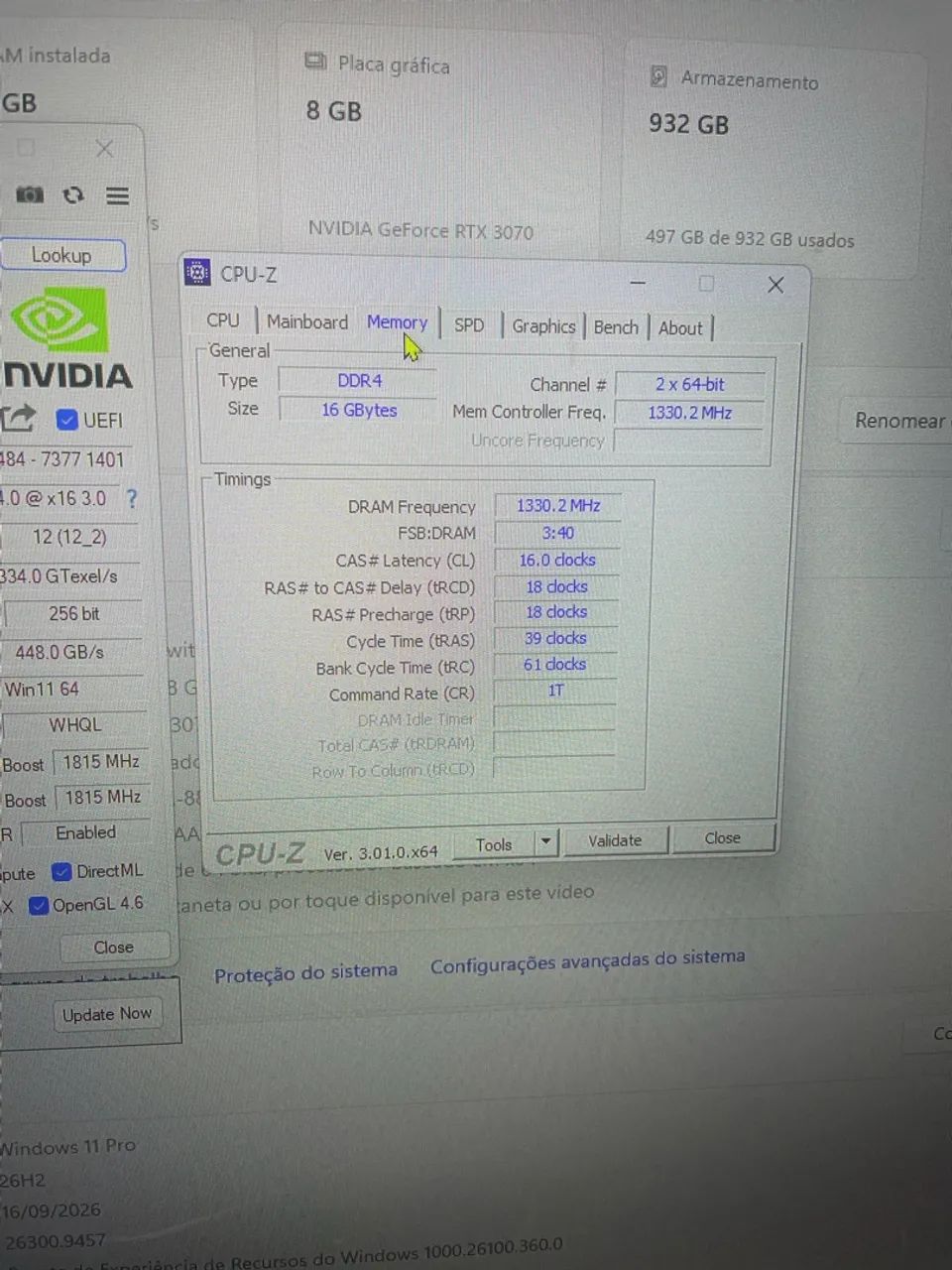Click the DRAM Frequency value 1330.2 MHz

coord(558,506)
